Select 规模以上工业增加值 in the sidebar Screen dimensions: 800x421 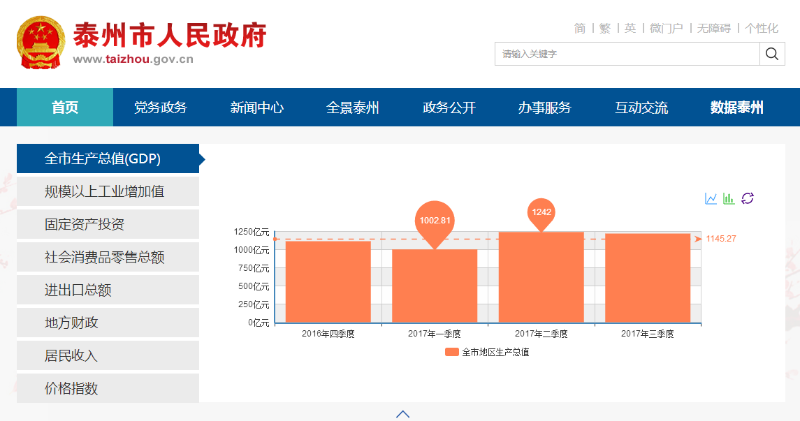(x=104, y=191)
